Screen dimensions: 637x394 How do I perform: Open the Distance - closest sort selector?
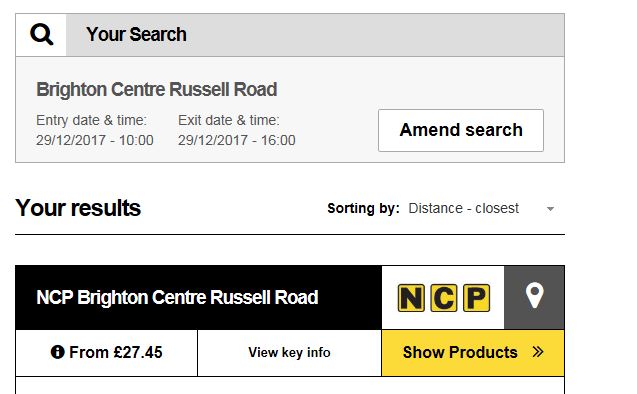(x=481, y=208)
